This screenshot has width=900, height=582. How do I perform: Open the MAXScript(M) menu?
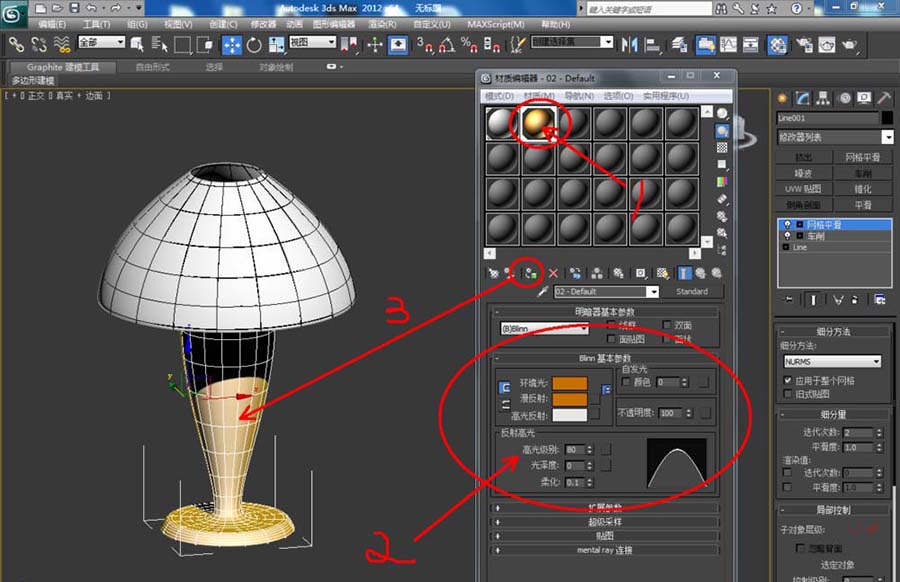coord(496,24)
